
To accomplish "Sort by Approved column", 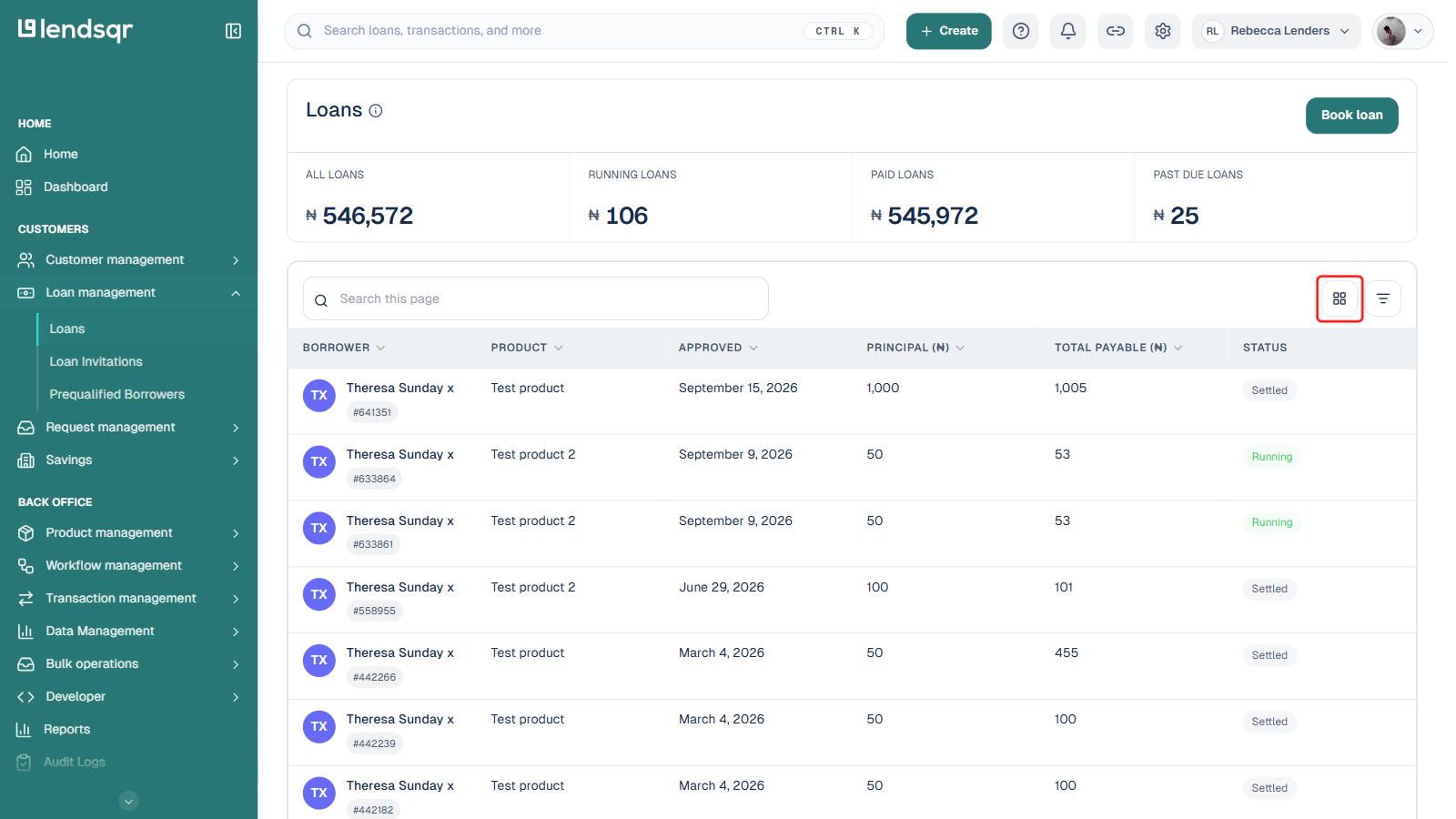I will point(718,348).
